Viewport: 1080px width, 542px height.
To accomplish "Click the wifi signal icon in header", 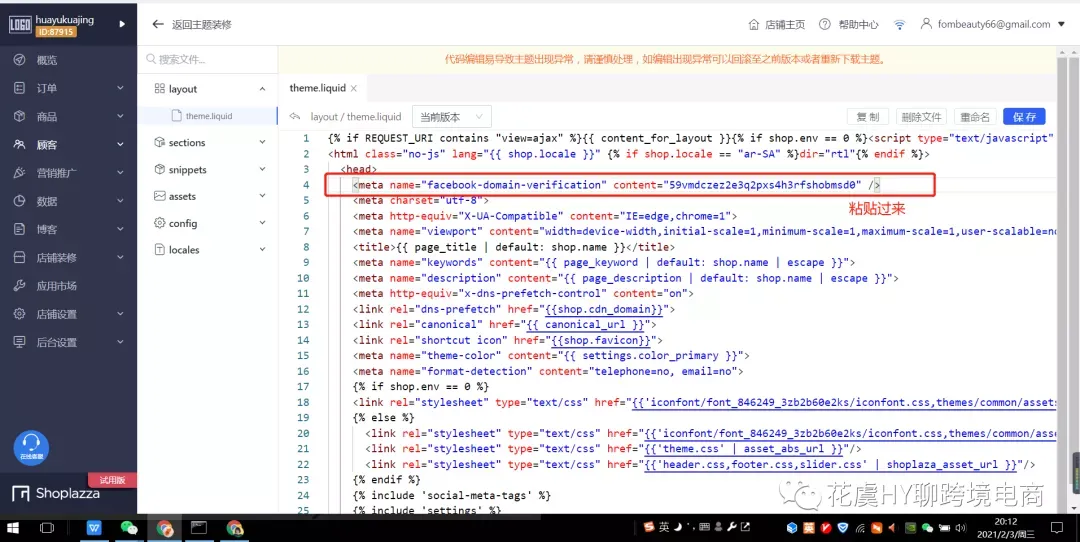I will coord(900,24).
